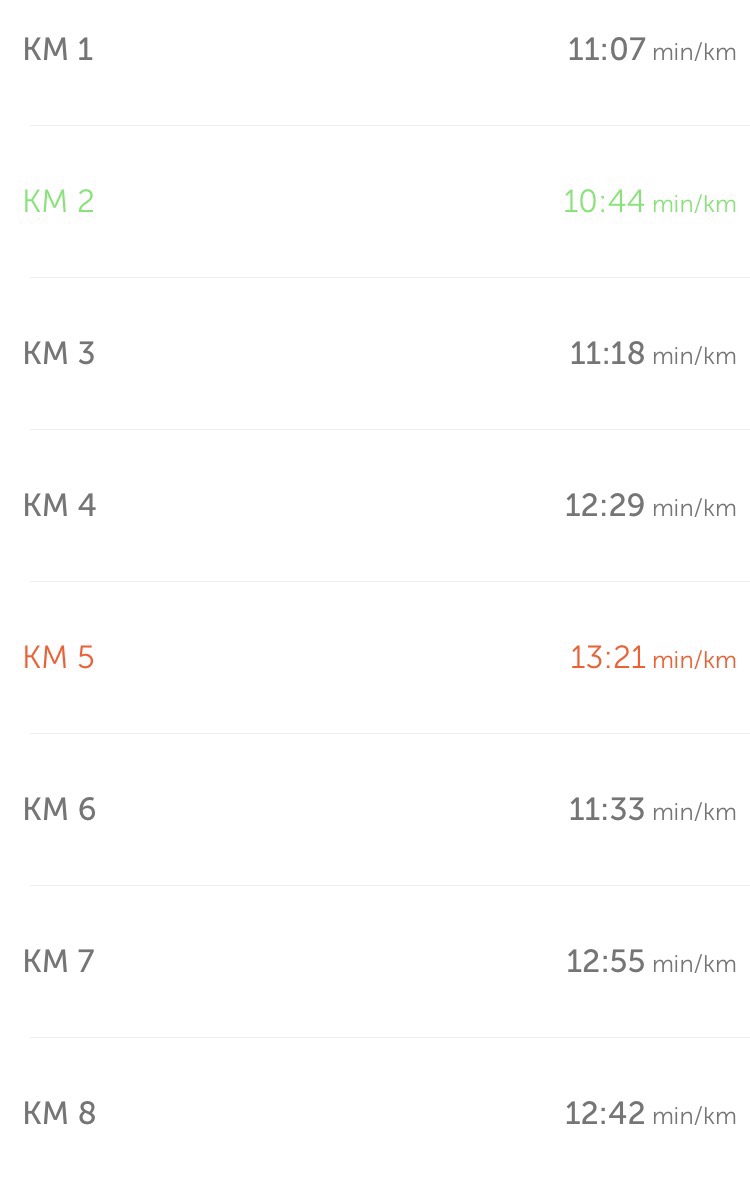Click the red min/km unit text
750x1190 pixels.
coord(694,661)
